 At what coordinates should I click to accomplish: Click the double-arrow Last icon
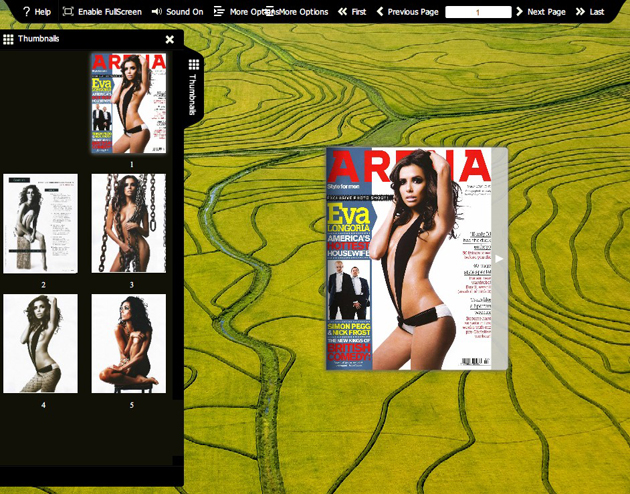tap(580, 12)
